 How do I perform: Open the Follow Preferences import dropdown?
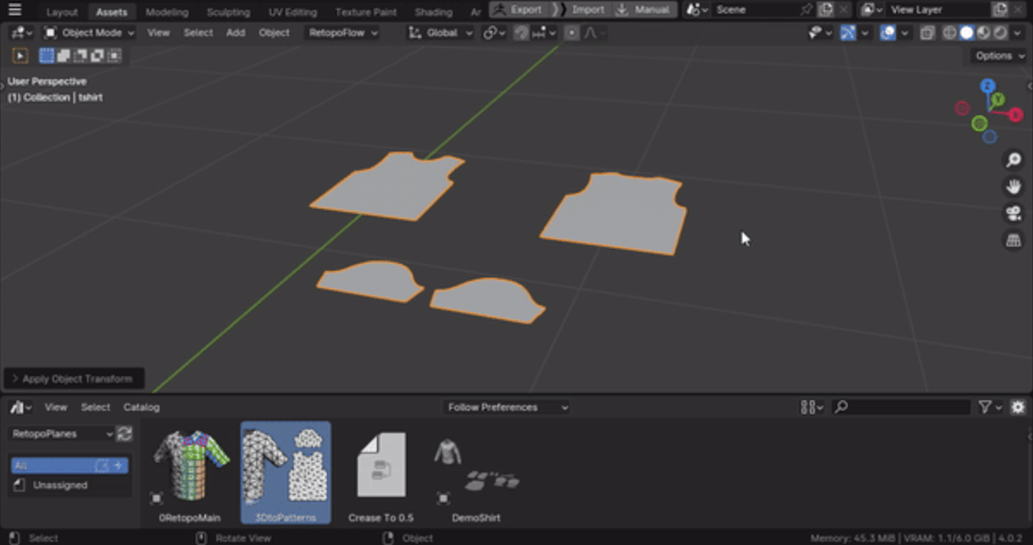(x=506, y=407)
